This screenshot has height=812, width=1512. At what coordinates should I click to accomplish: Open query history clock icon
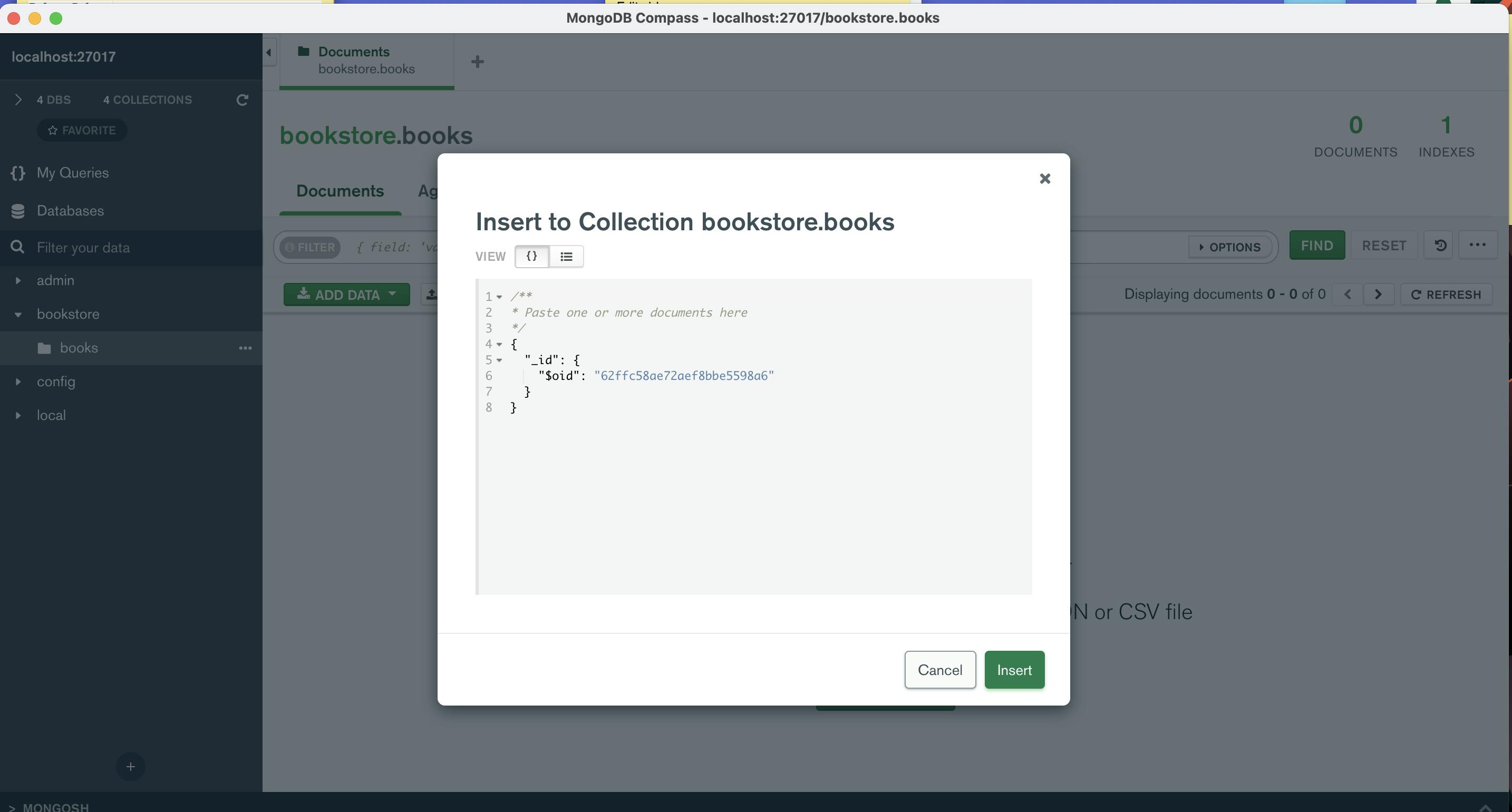[x=1440, y=245]
